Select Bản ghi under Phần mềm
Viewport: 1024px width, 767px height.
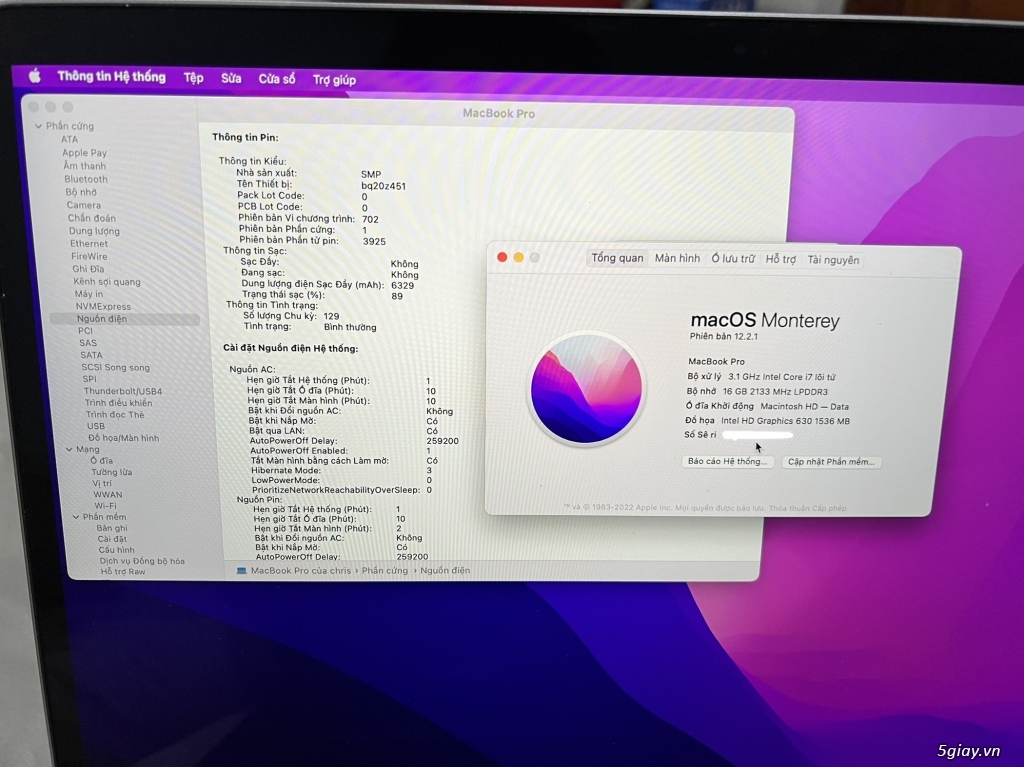click(112, 528)
